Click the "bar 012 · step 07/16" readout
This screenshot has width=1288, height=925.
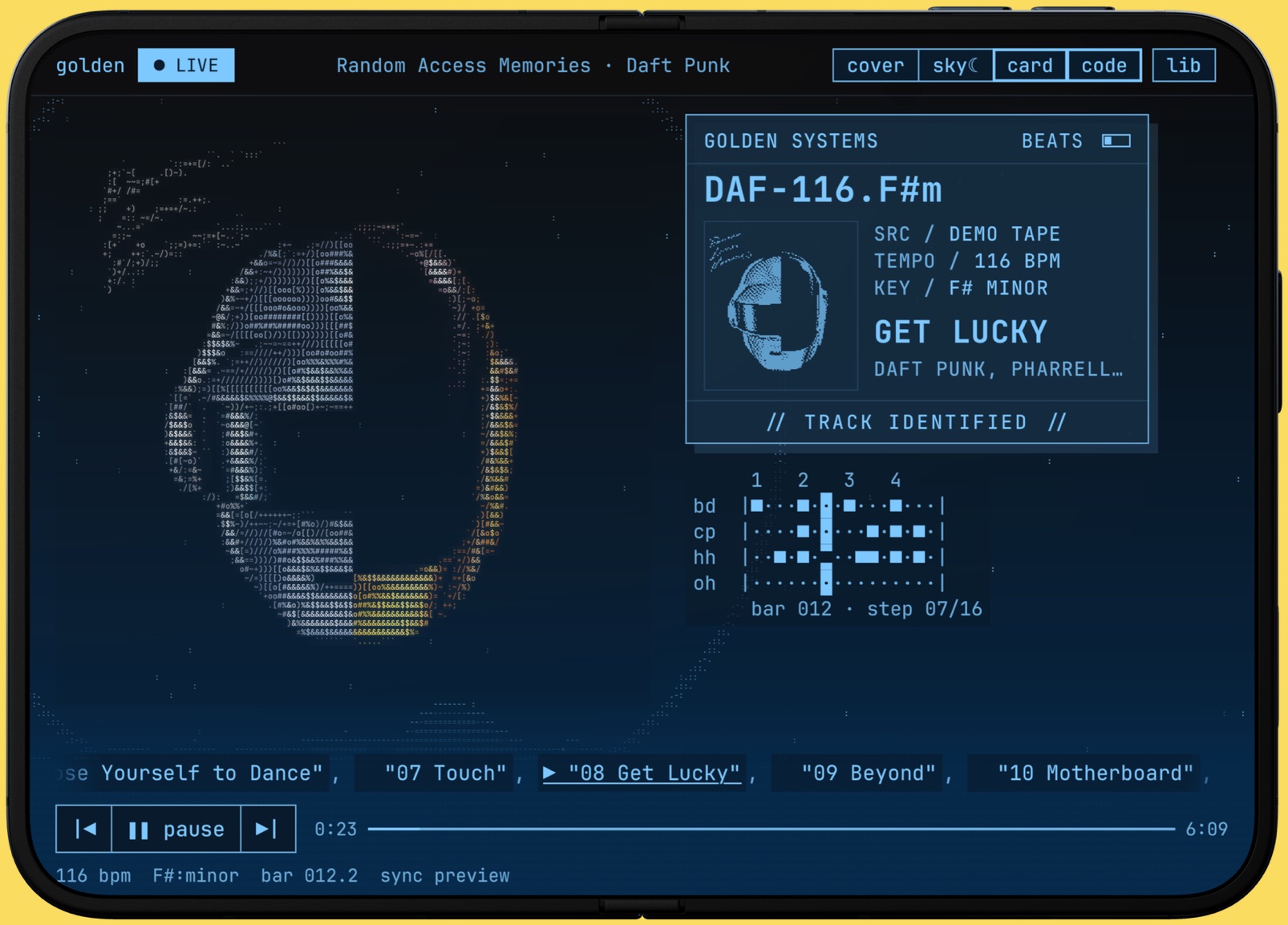click(866, 609)
